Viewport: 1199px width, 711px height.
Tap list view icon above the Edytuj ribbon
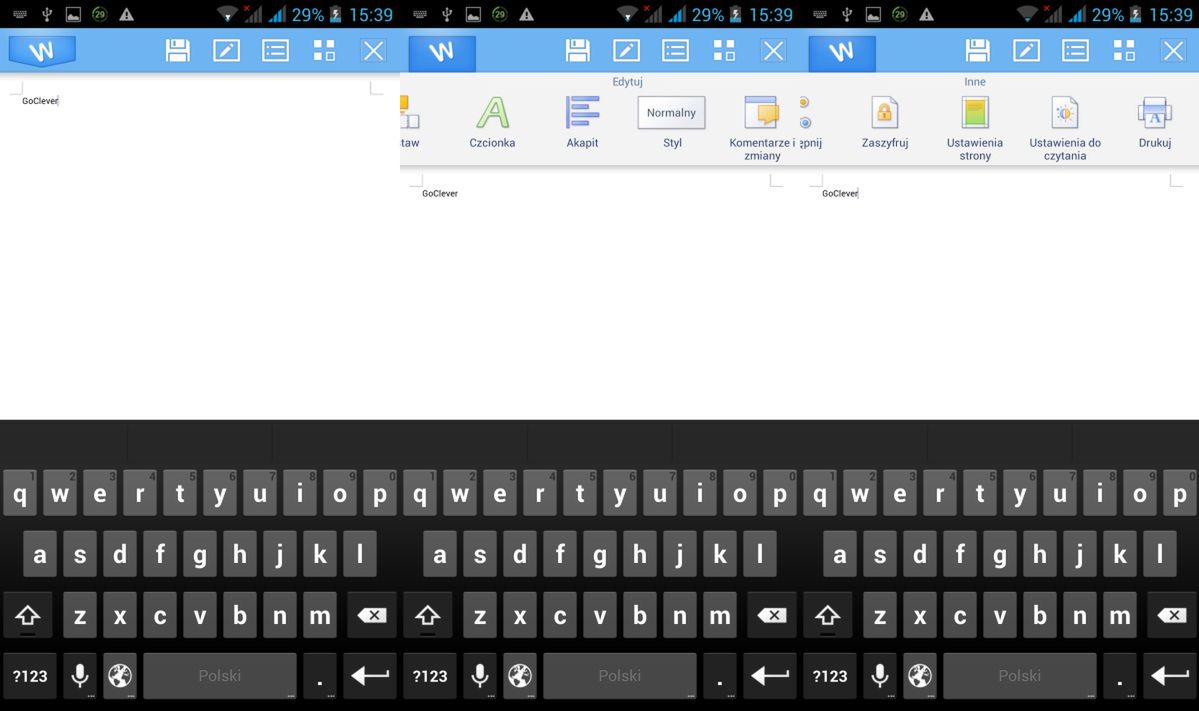[675, 51]
